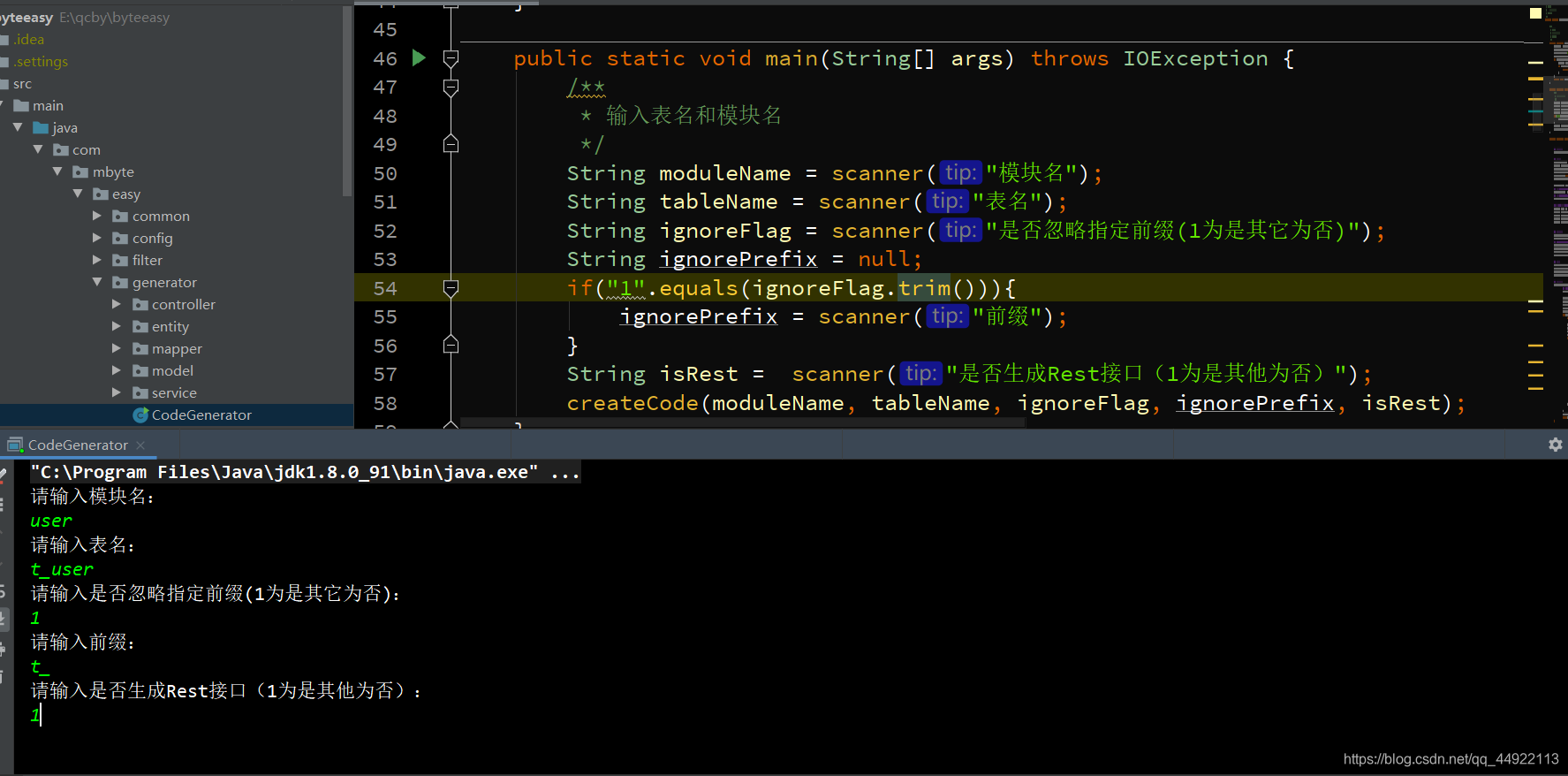Image resolution: width=1568 pixels, height=776 pixels.
Task: Fold the if block at line 54
Action: (x=451, y=288)
